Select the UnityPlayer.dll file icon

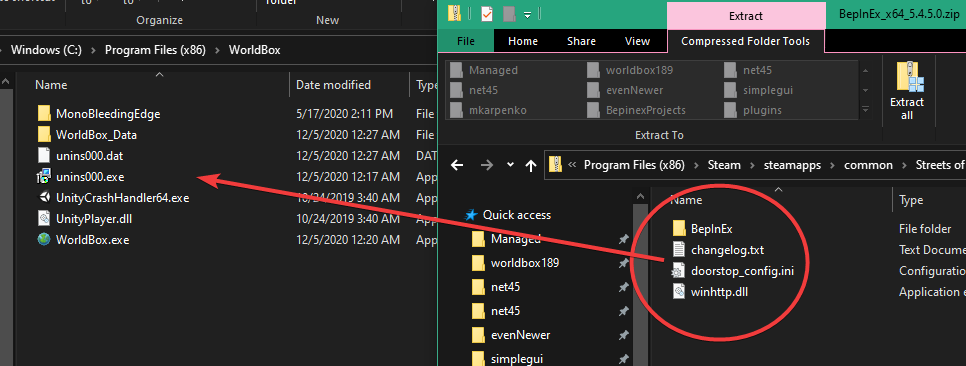point(44,218)
